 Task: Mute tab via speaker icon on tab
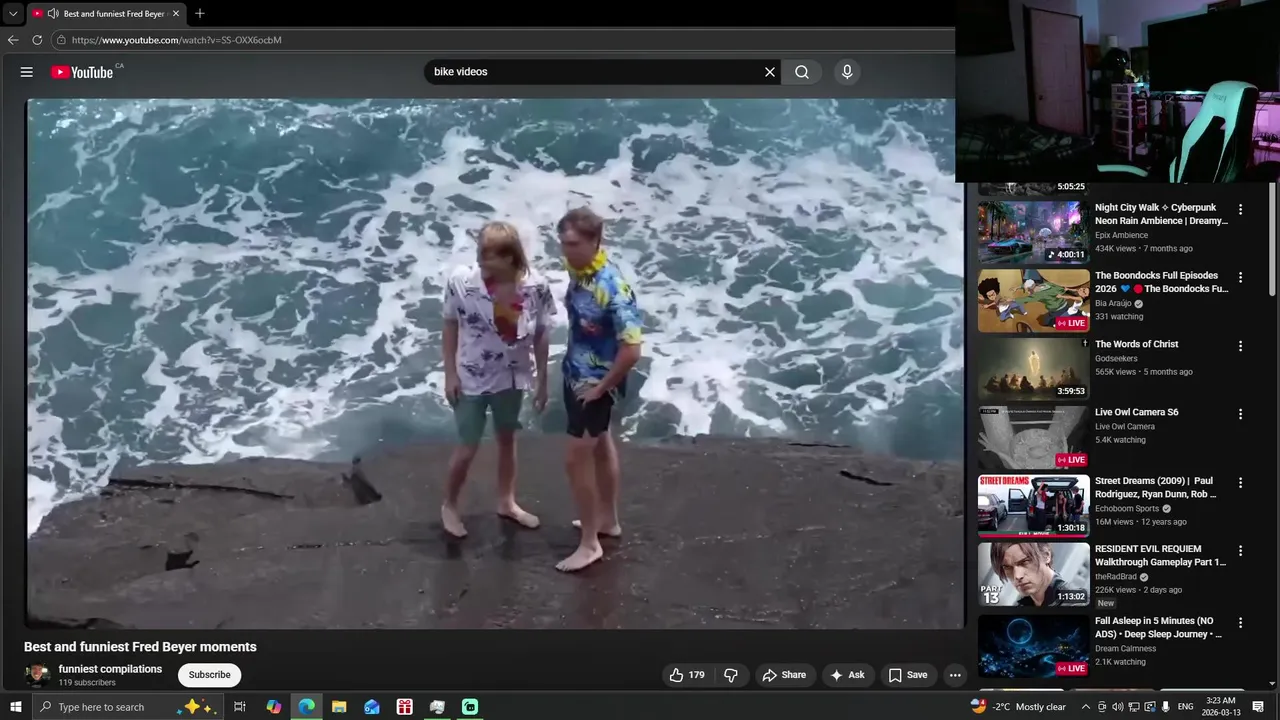[x=52, y=14]
